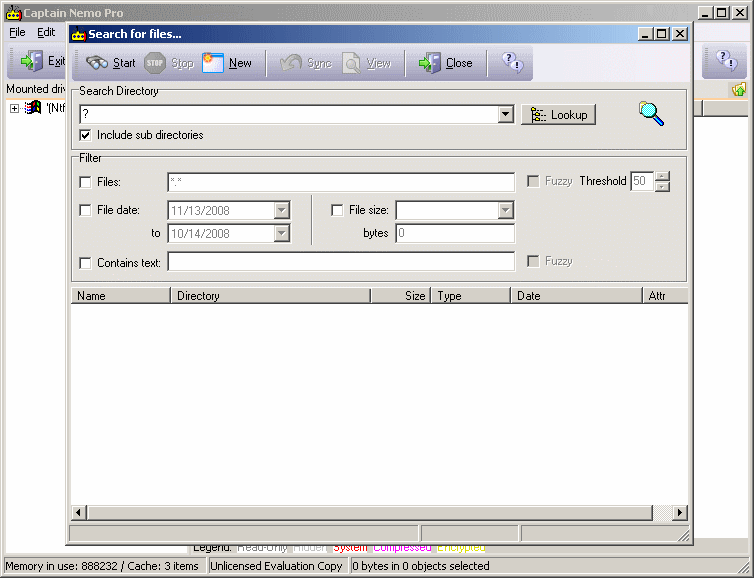
Task: Tick the Contains text checkbox
Action: pyautogui.click(x=85, y=262)
